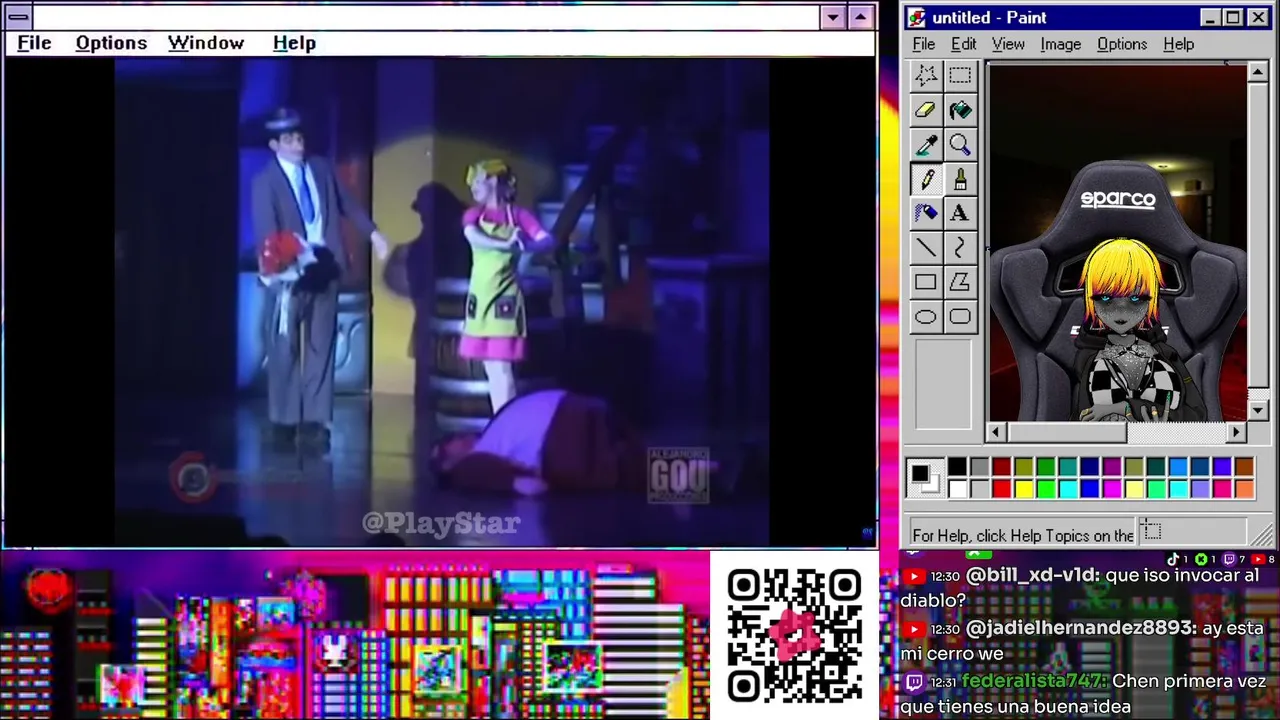Select the Free-Form Select tool in Paint

926,76
